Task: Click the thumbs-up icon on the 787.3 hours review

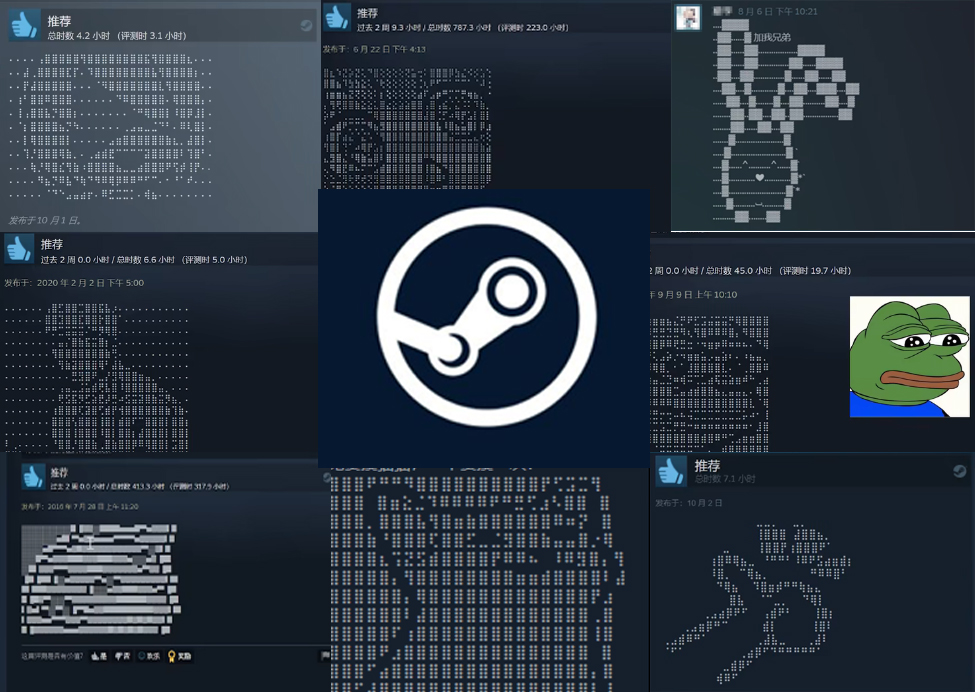Action: tap(337, 17)
